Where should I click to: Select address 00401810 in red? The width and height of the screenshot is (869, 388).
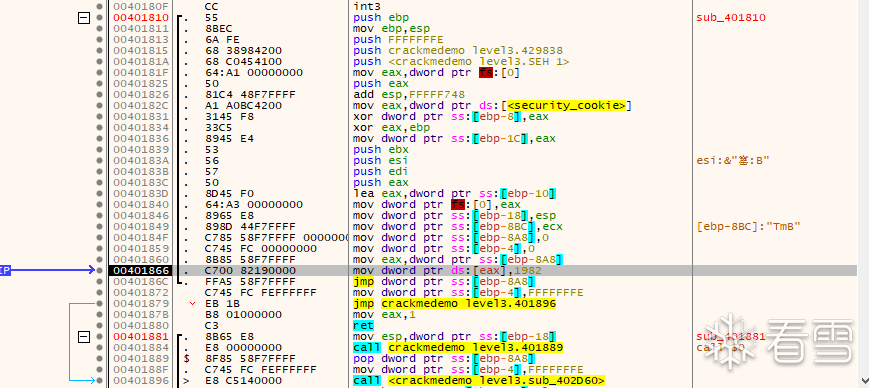[141, 18]
